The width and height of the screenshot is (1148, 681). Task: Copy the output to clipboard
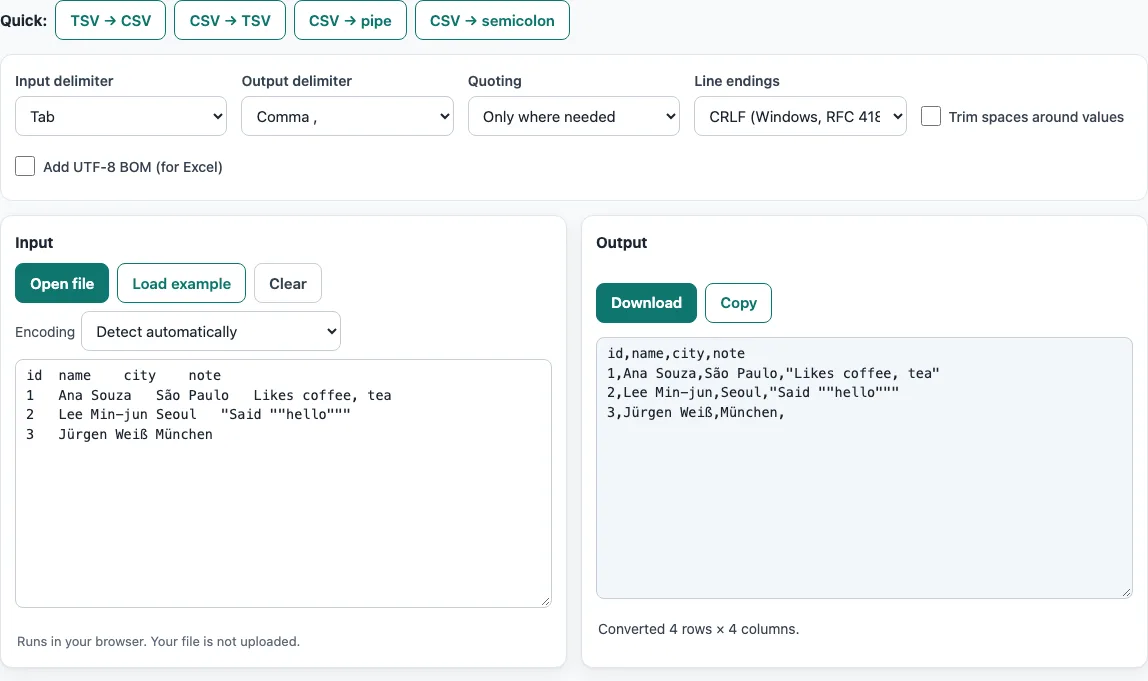pyautogui.click(x=738, y=302)
